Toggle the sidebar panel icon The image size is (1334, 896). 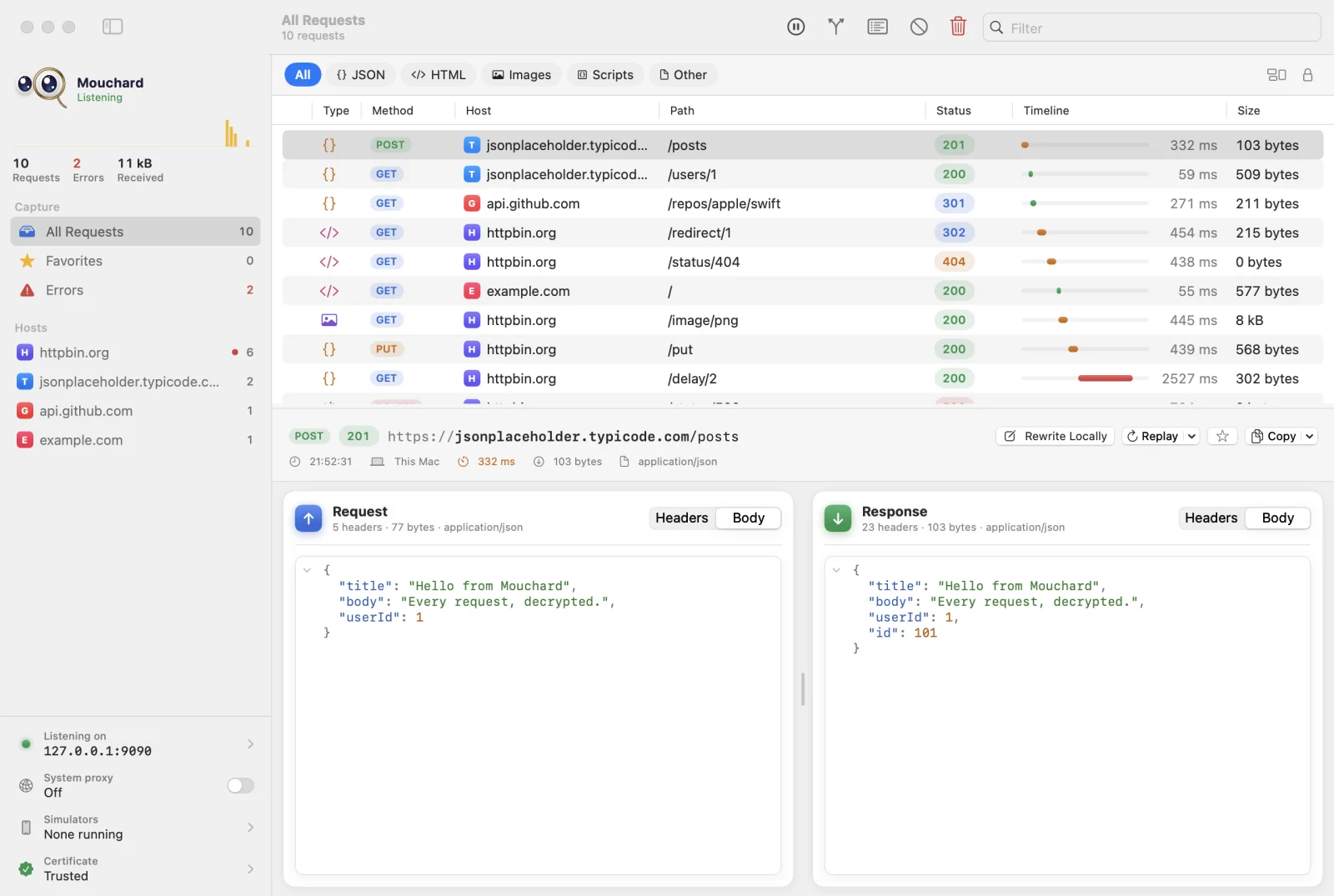click(x=113, y=27)
